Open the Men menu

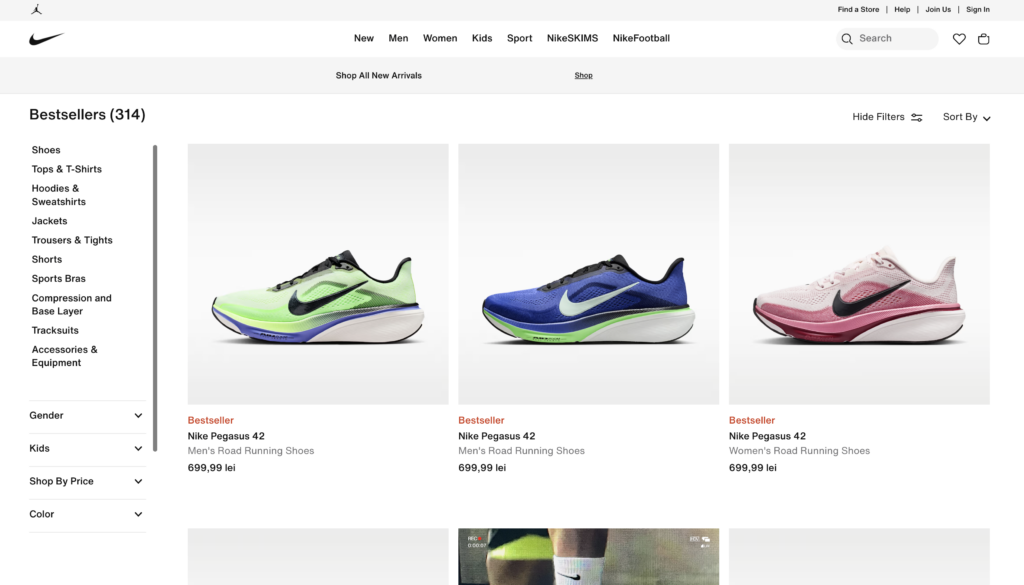coord(398,38)
